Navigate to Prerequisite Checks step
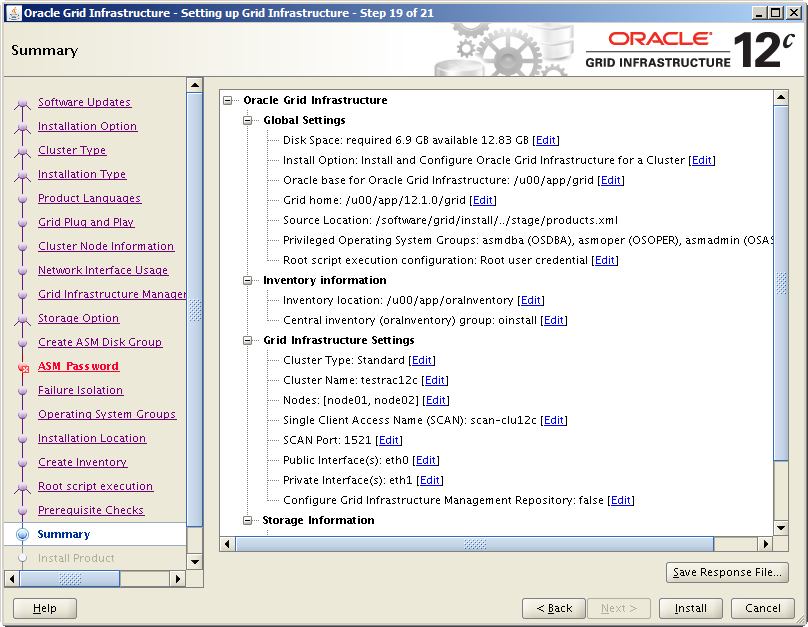808x627 pixels. 91,510
